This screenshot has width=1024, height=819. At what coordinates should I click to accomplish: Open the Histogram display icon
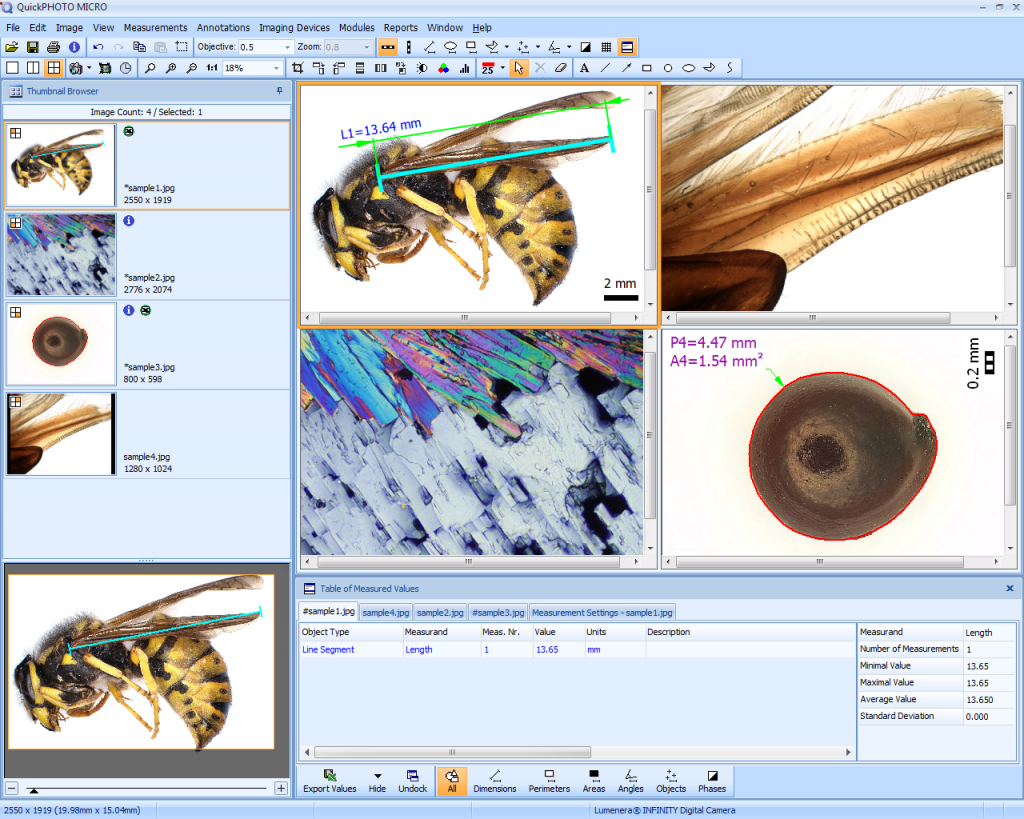tap(465, 68)
